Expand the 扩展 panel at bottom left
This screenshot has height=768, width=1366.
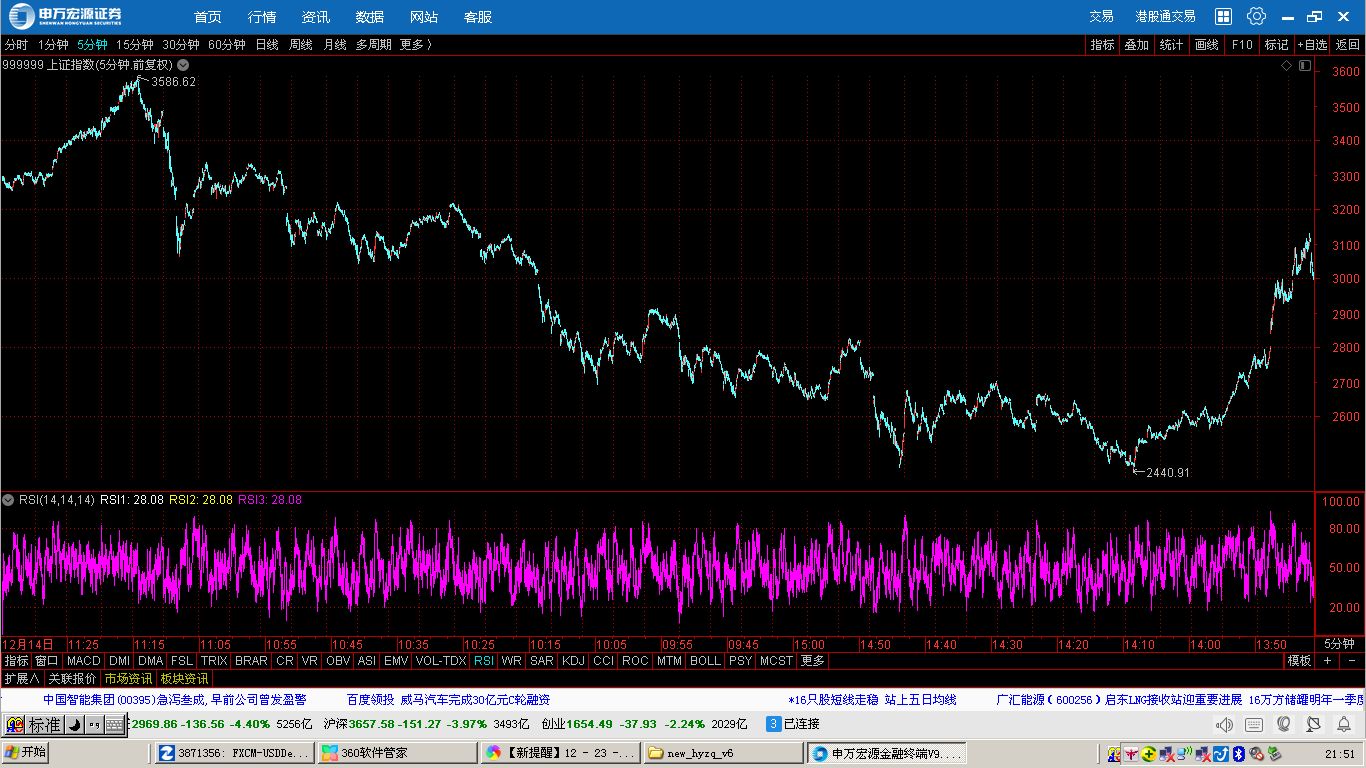click(22, 678)
